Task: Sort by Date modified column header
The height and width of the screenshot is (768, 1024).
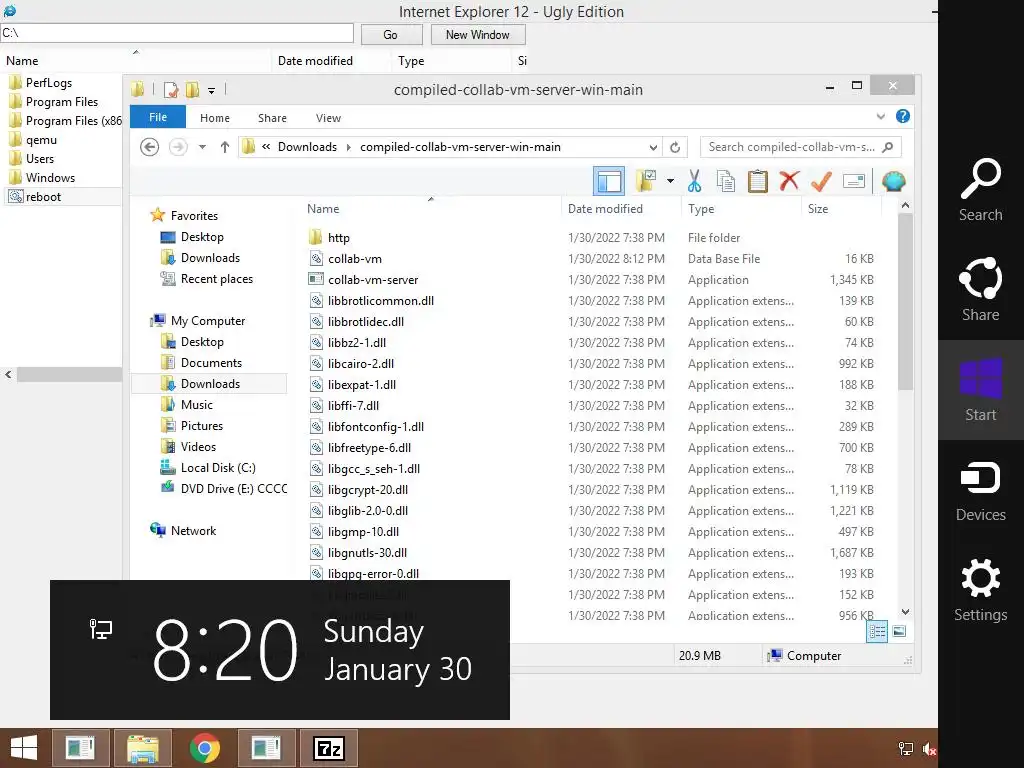Action: [605, 209]
